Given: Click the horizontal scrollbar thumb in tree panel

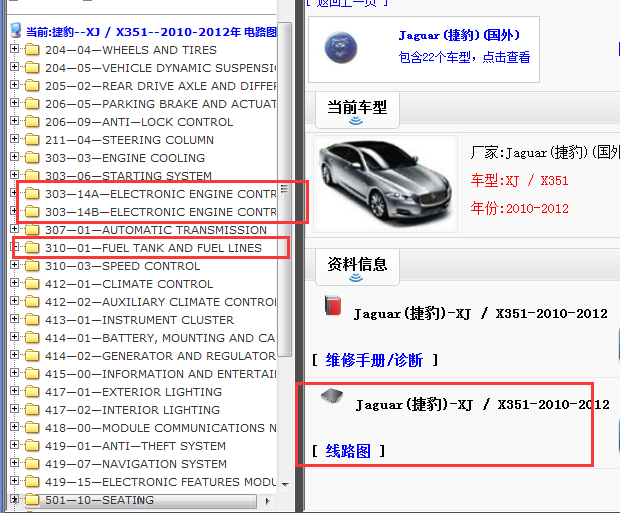Looking at the screenshot, I should coord(140,501).
